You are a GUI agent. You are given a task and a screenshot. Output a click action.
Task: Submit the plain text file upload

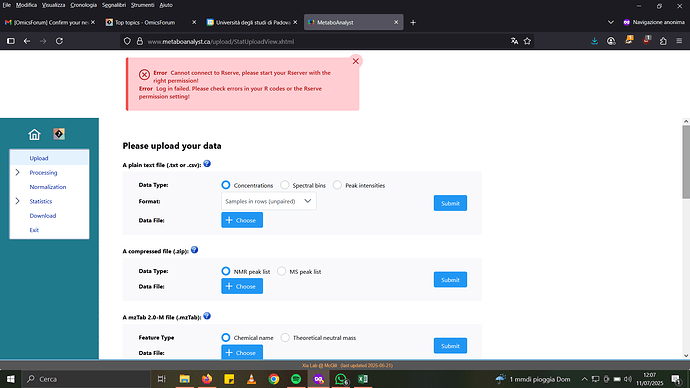click(450, 203)
